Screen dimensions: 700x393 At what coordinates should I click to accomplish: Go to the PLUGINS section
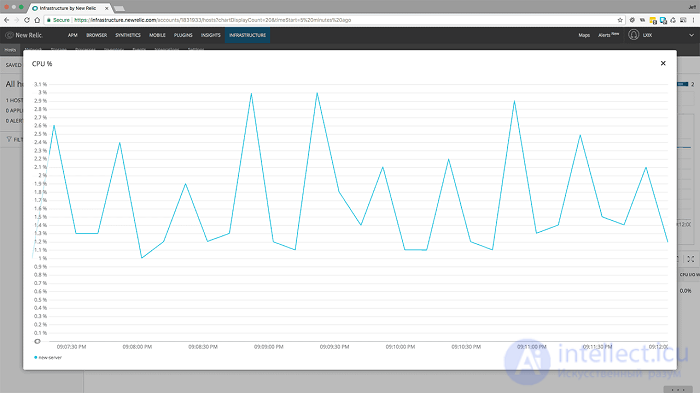click(183, 35)
